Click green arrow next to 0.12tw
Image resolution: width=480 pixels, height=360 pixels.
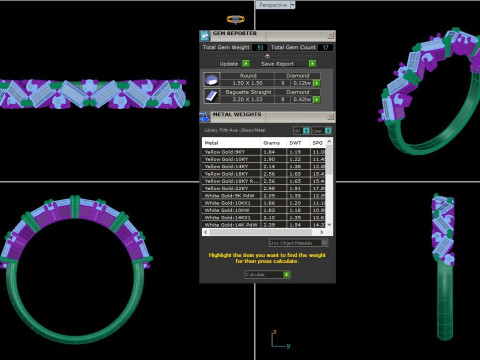point(317,83)
